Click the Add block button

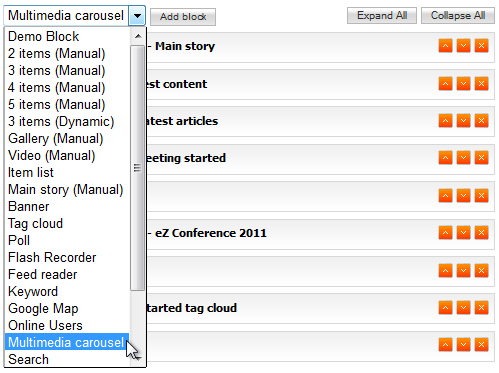[183, 17]
